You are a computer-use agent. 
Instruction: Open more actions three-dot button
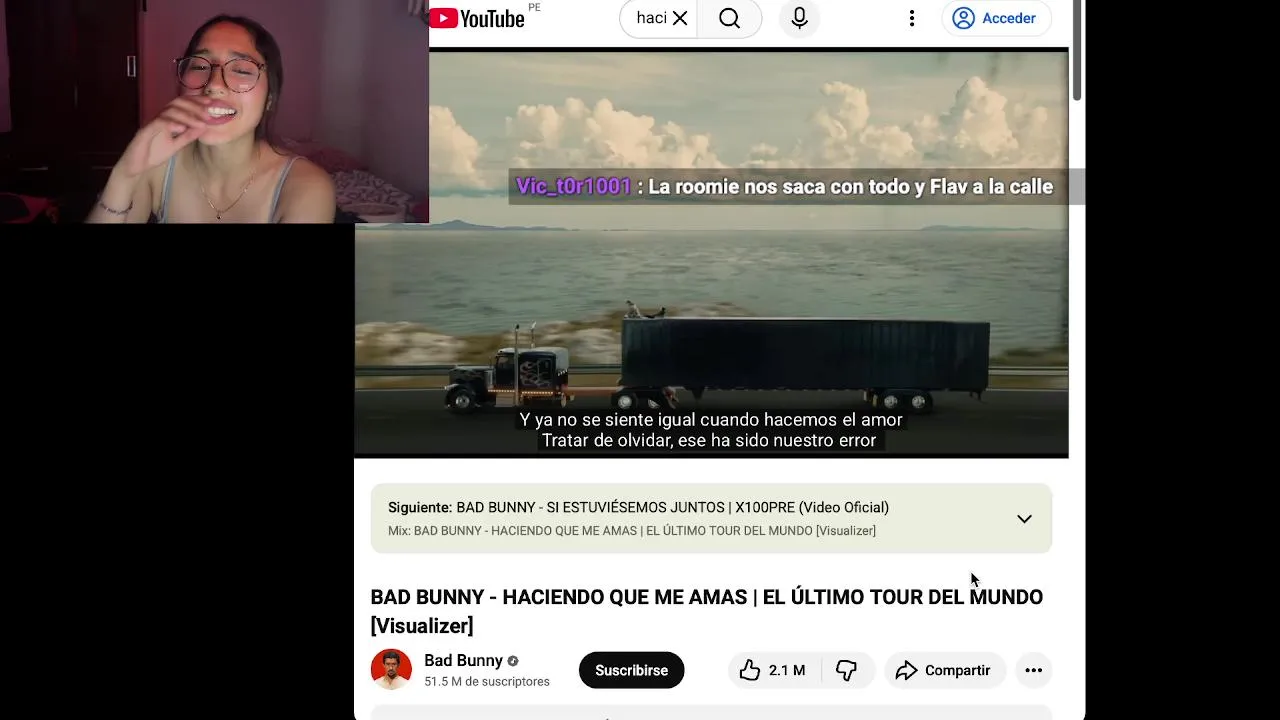(x=1033, y=670)
